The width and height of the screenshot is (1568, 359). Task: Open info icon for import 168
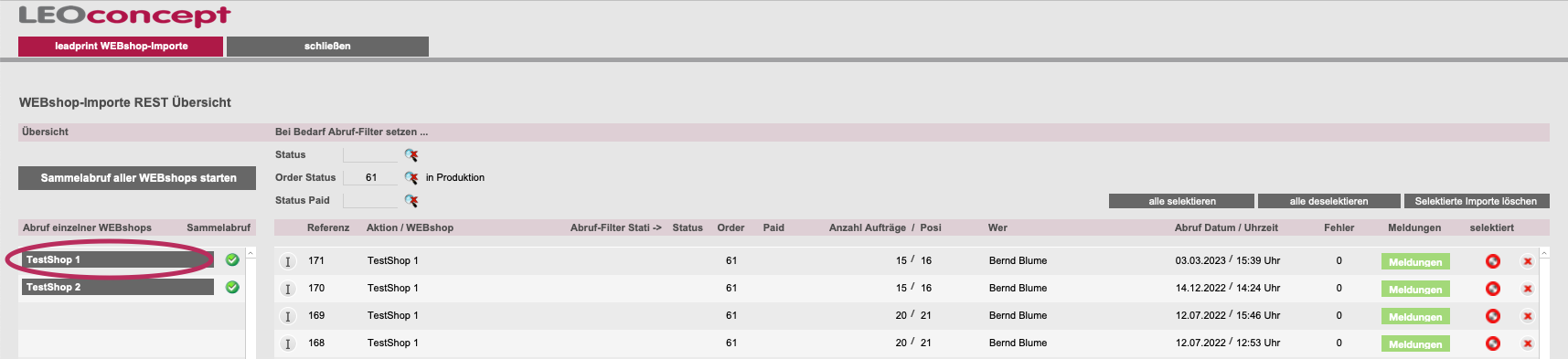[x=288, y=343]
